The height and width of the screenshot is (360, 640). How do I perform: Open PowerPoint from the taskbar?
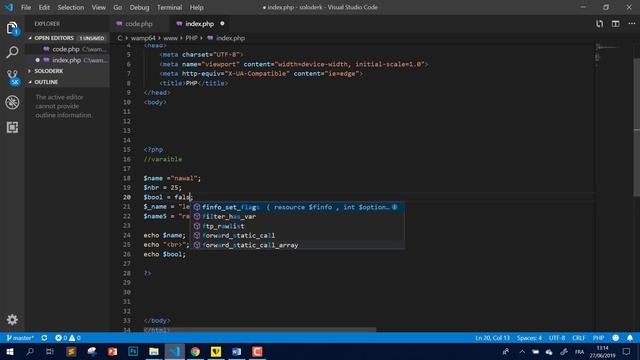[x=112, y=351]
